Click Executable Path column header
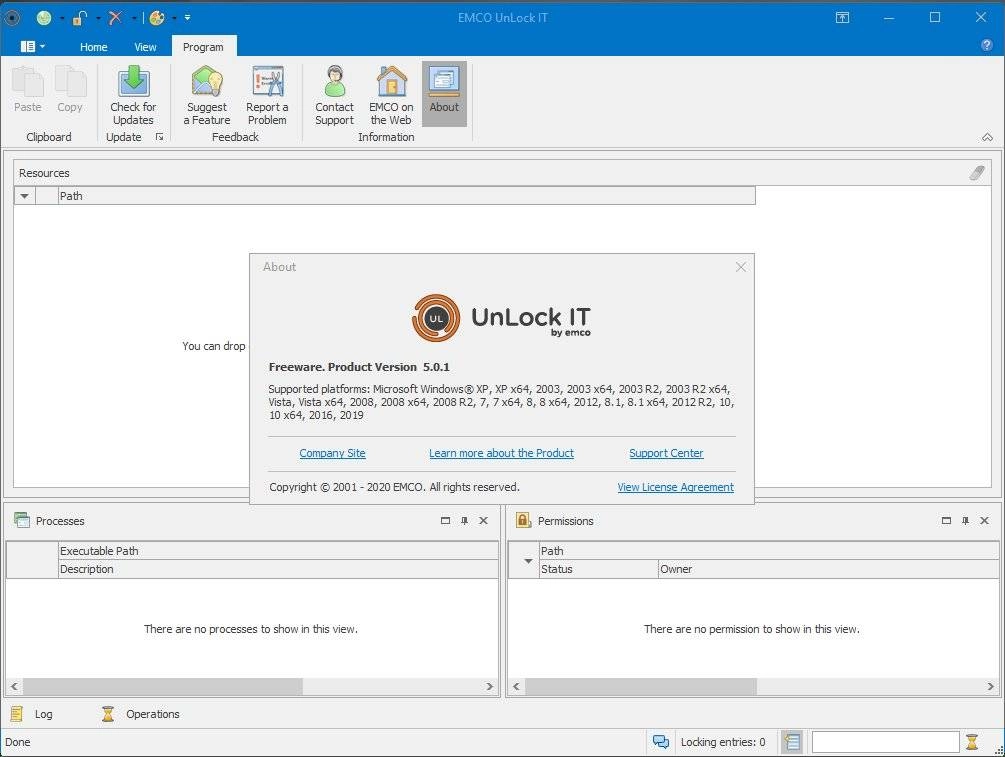Viewport: 1005px width, 757px height. click(278, 551)
